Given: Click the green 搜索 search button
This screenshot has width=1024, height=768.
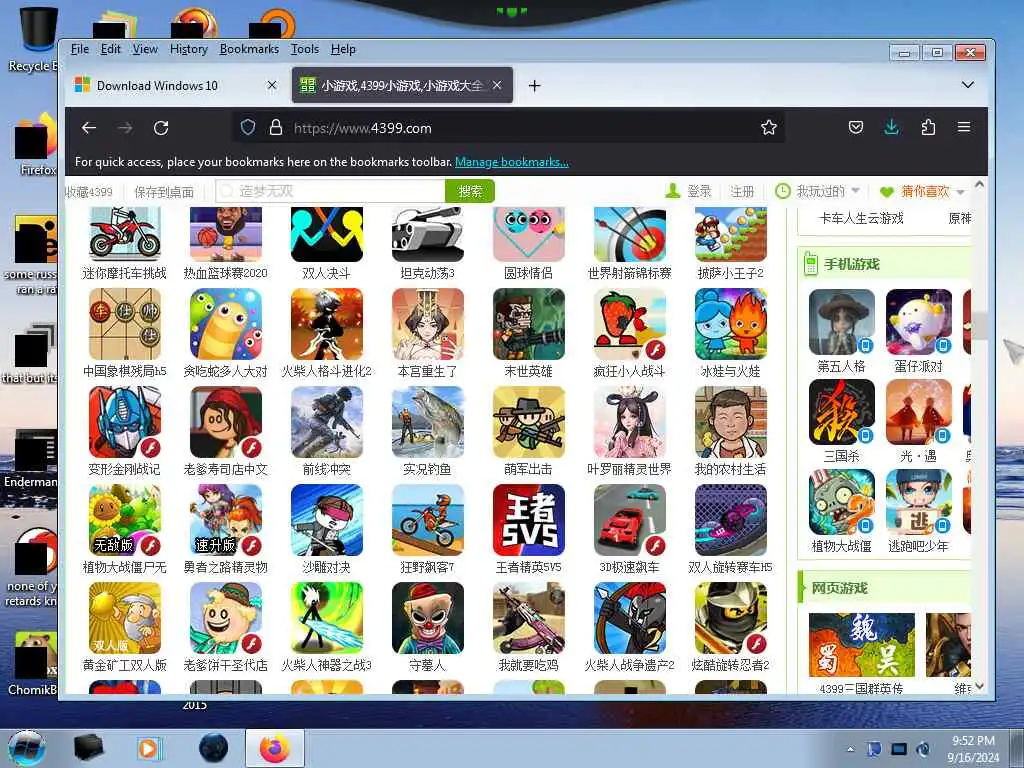Looking at the screenshot, I should point(470,191).
